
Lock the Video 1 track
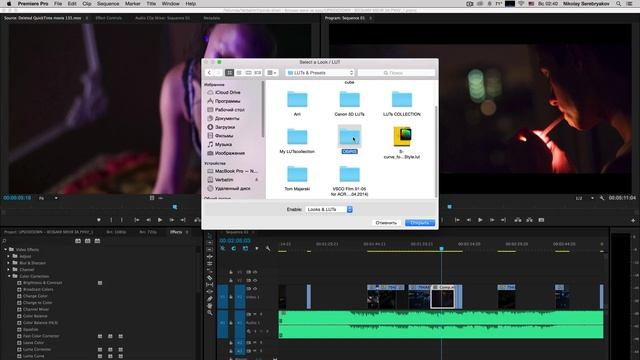click(x=231, y=297)
